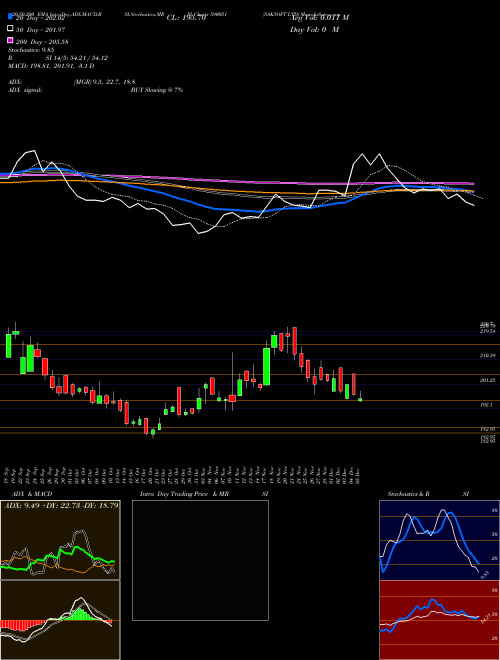Click the 'Day Vol: 0 M' label

[314, 29]
